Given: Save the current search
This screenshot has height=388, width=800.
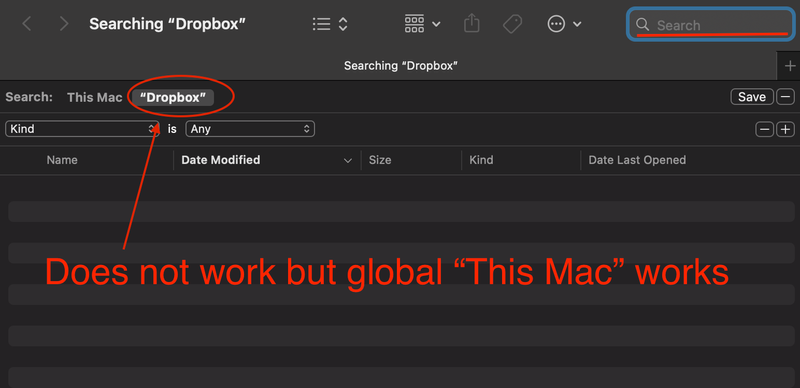Looking at the screenshot, I should pos(752,97).
